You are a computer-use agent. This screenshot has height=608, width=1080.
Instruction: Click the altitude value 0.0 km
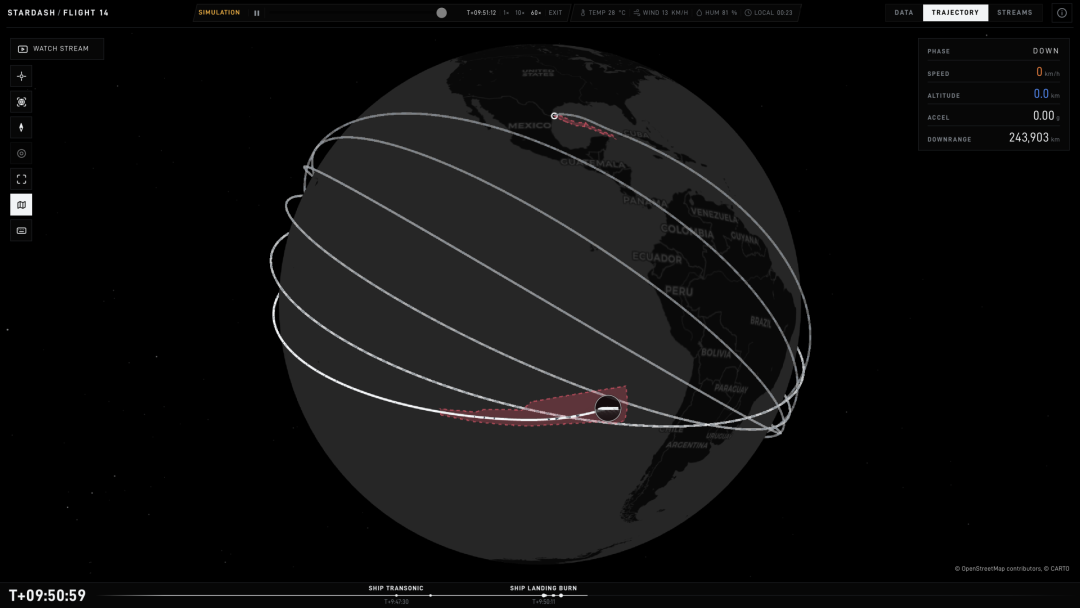pos(1046,94)
